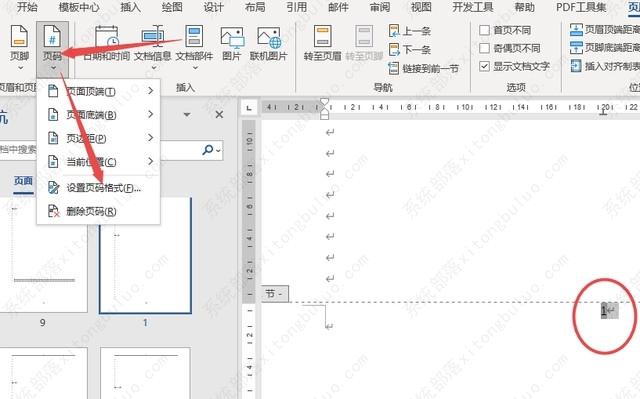The image size is (640, 399).
Task: Toggle the 奇偶页不同 checkbox
Action: 484,48
